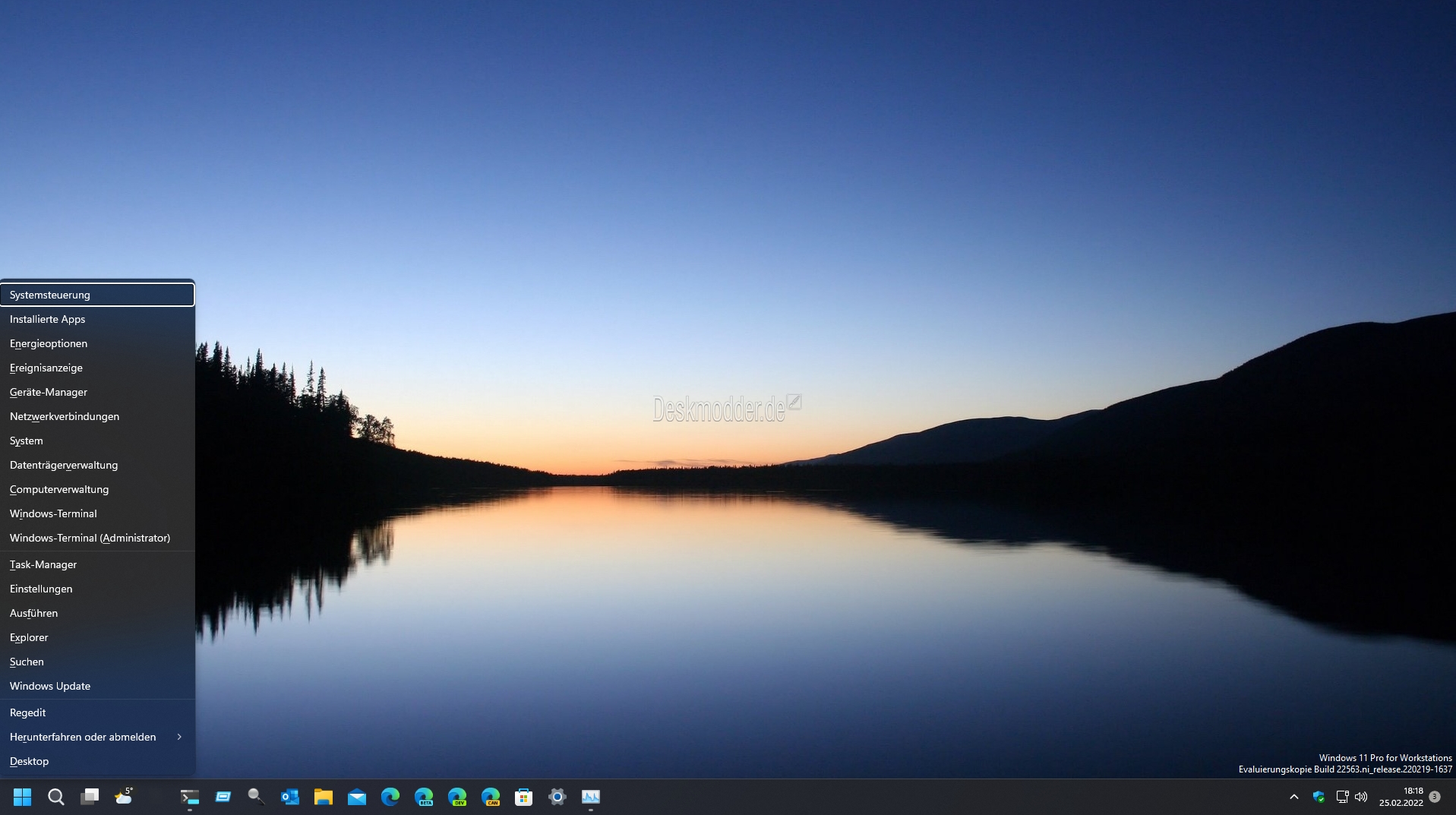Open Installierte Apps
1456x815 pixels.
[97, 319]
